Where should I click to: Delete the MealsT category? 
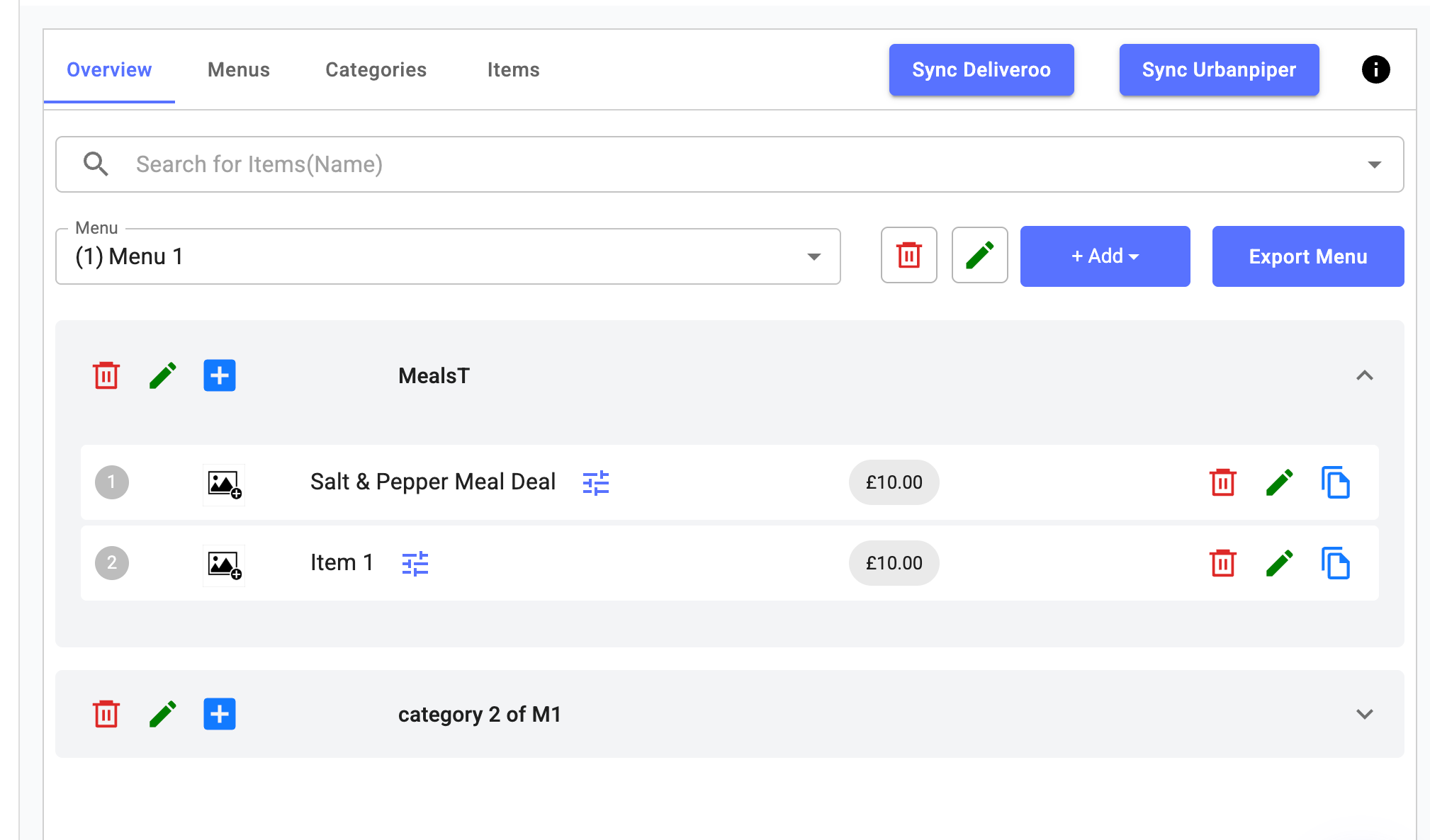coord(106,375)
